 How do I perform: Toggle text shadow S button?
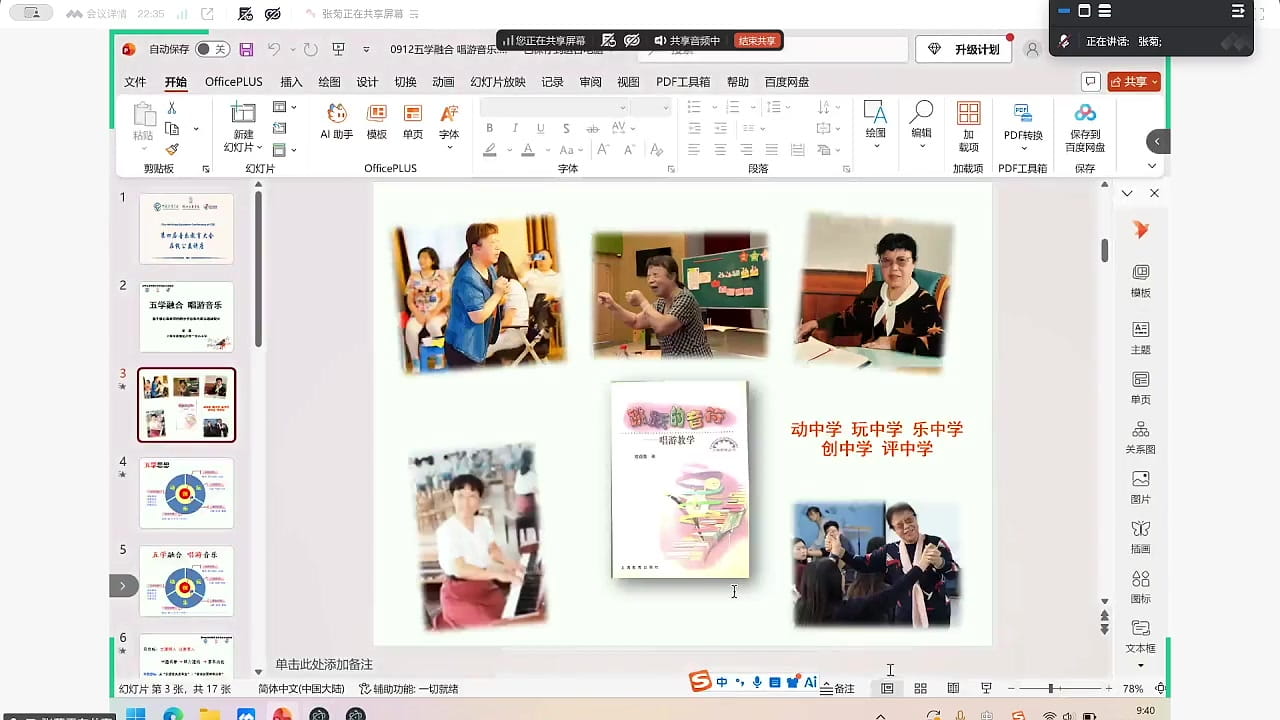point(567,128)
